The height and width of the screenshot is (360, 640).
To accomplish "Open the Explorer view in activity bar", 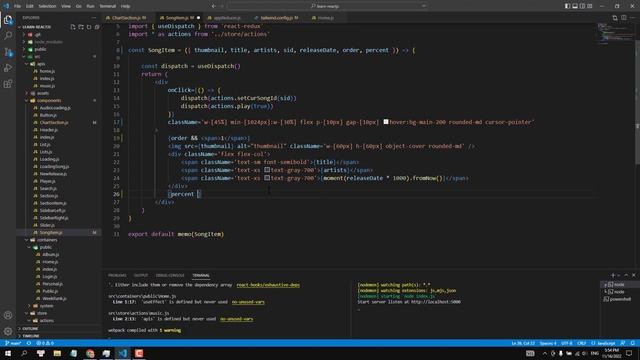I will click(x=8, y=20).
